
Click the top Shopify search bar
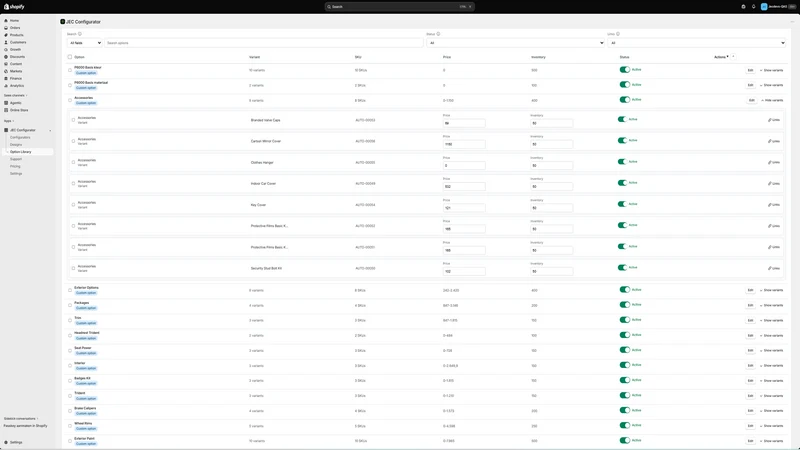tap(399, 7)
